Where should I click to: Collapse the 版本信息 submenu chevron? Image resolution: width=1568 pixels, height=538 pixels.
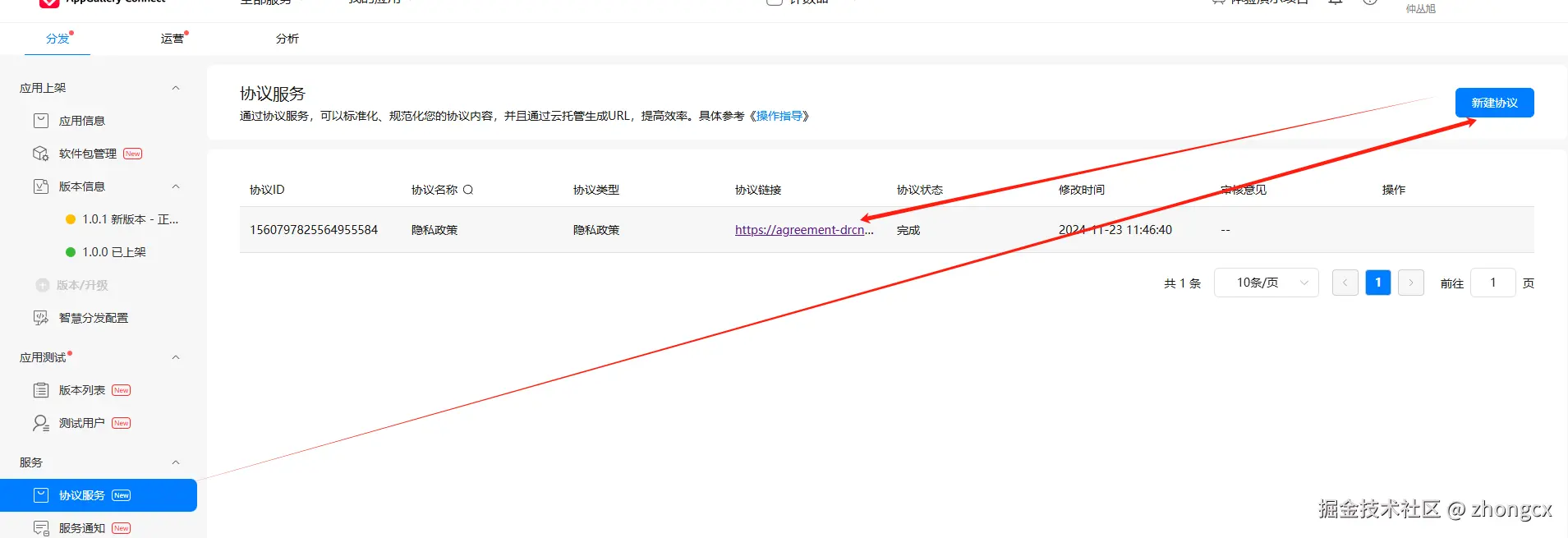click(176, 186)
